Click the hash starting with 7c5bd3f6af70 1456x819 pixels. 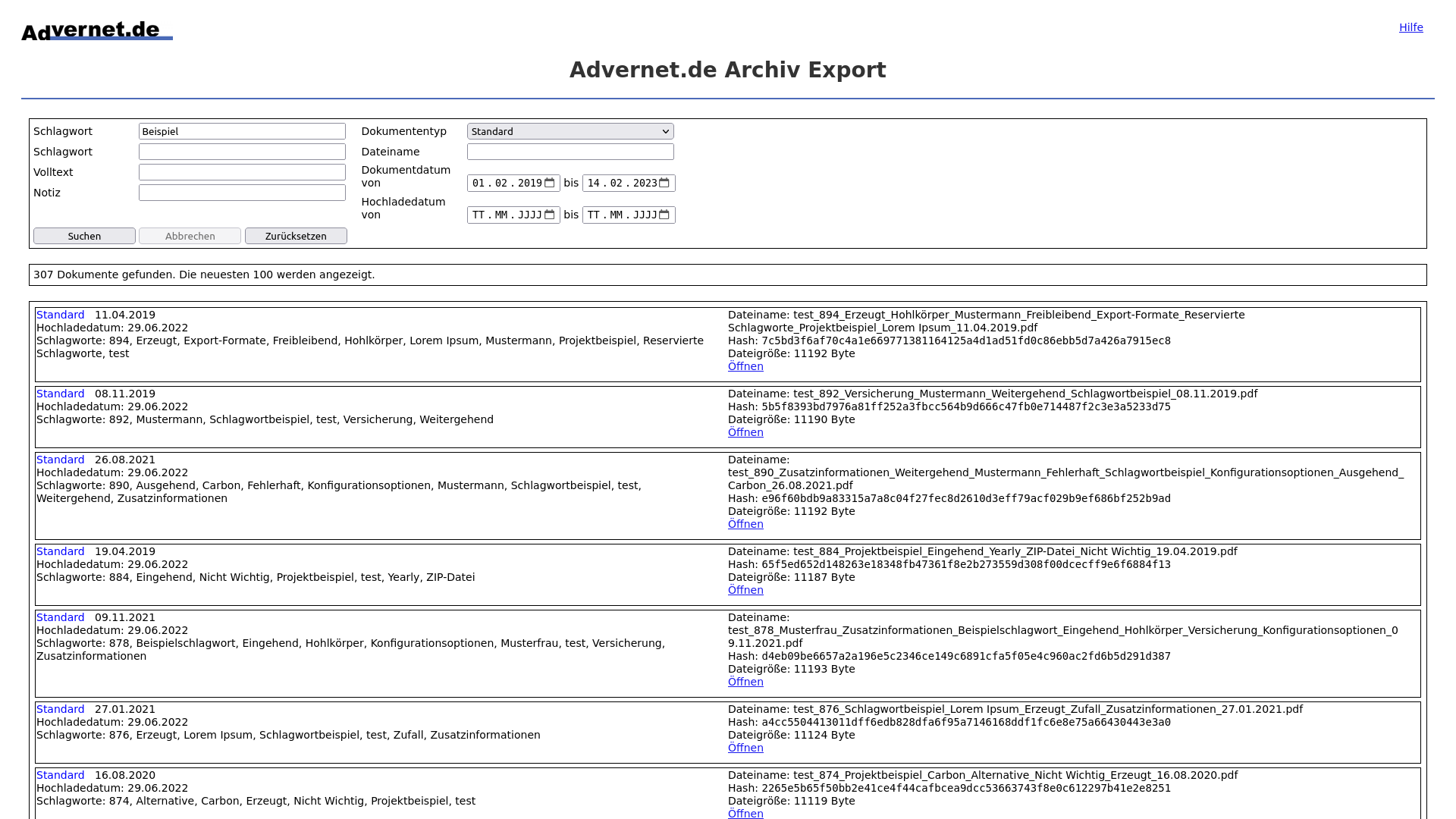click(x=966, y=340)
